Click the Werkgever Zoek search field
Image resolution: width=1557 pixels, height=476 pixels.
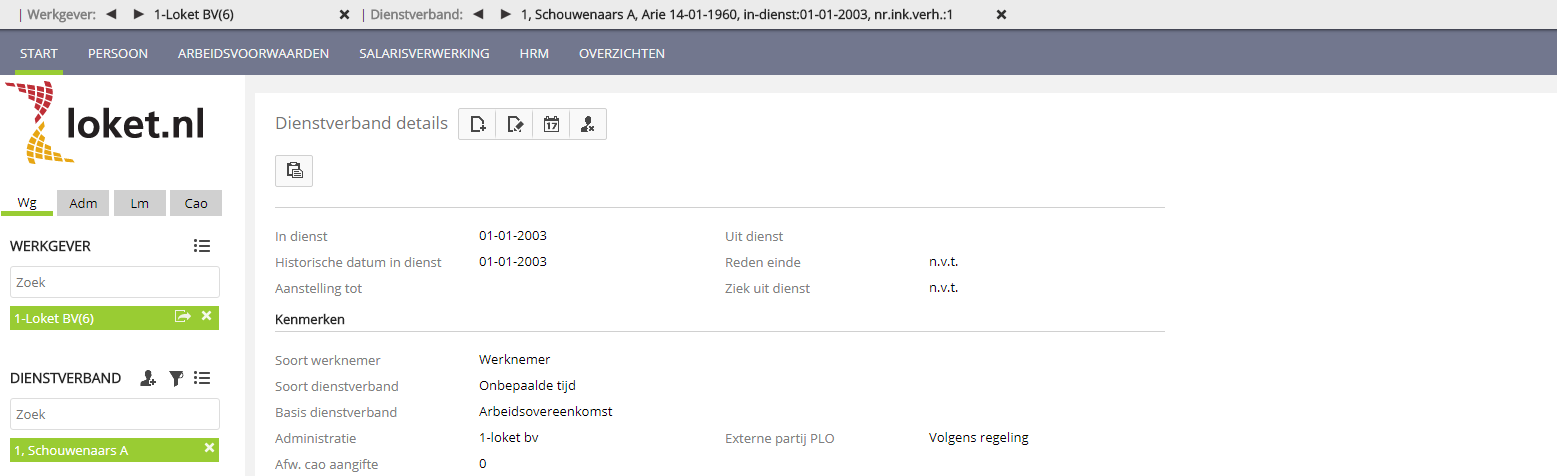click(x=114, y=283)
